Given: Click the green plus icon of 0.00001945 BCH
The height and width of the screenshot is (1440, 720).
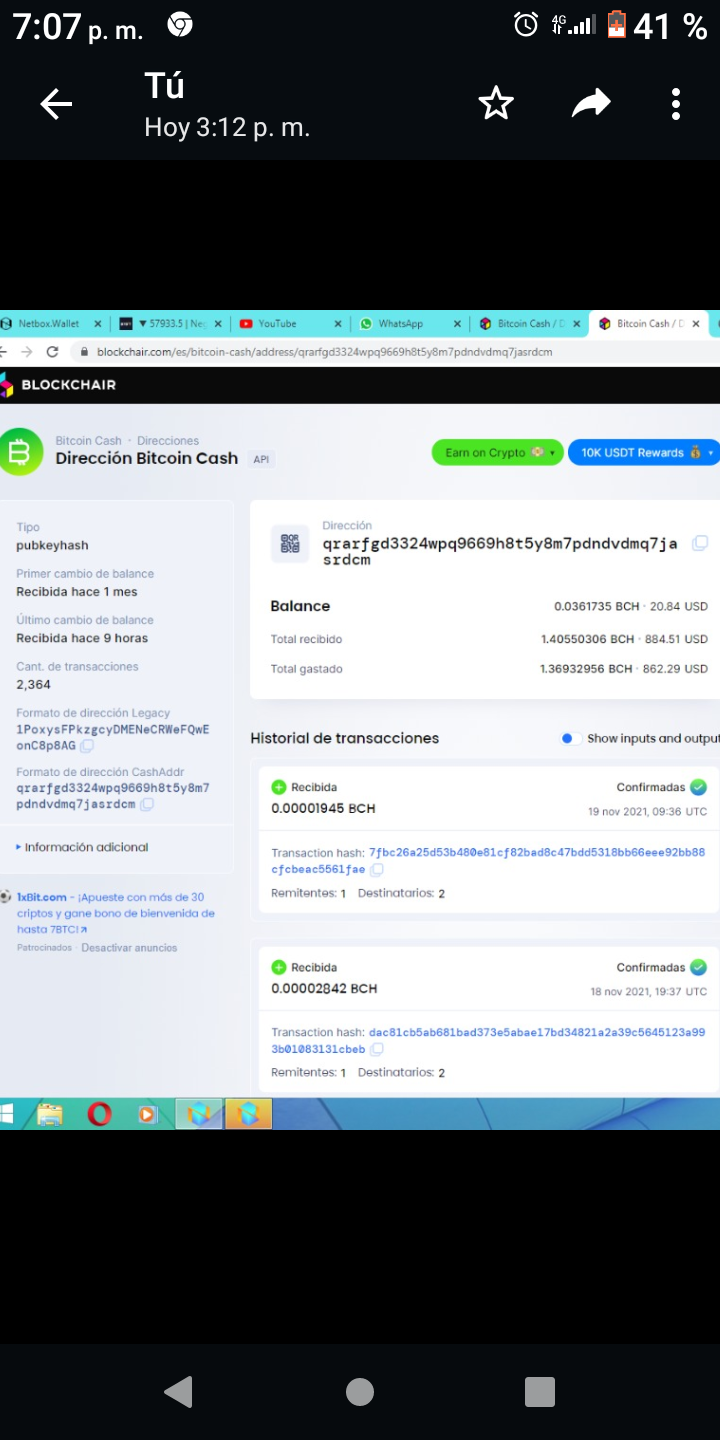Looking at the screenshot, I should (279, 787).
